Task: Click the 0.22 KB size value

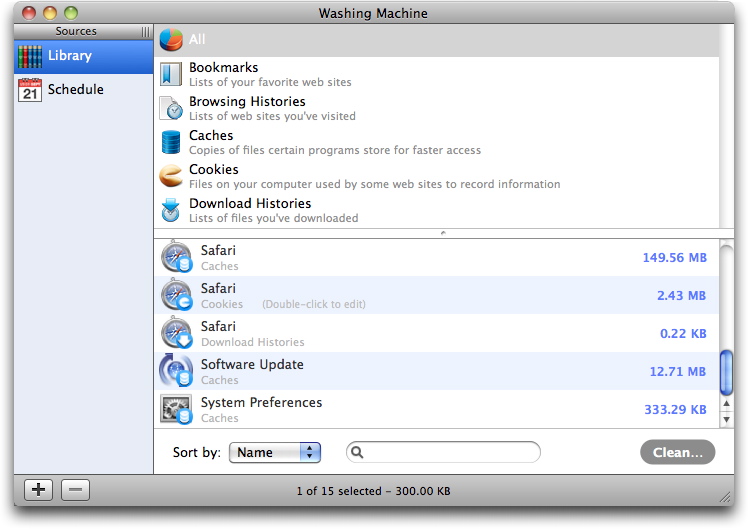Action: [683, 333]
